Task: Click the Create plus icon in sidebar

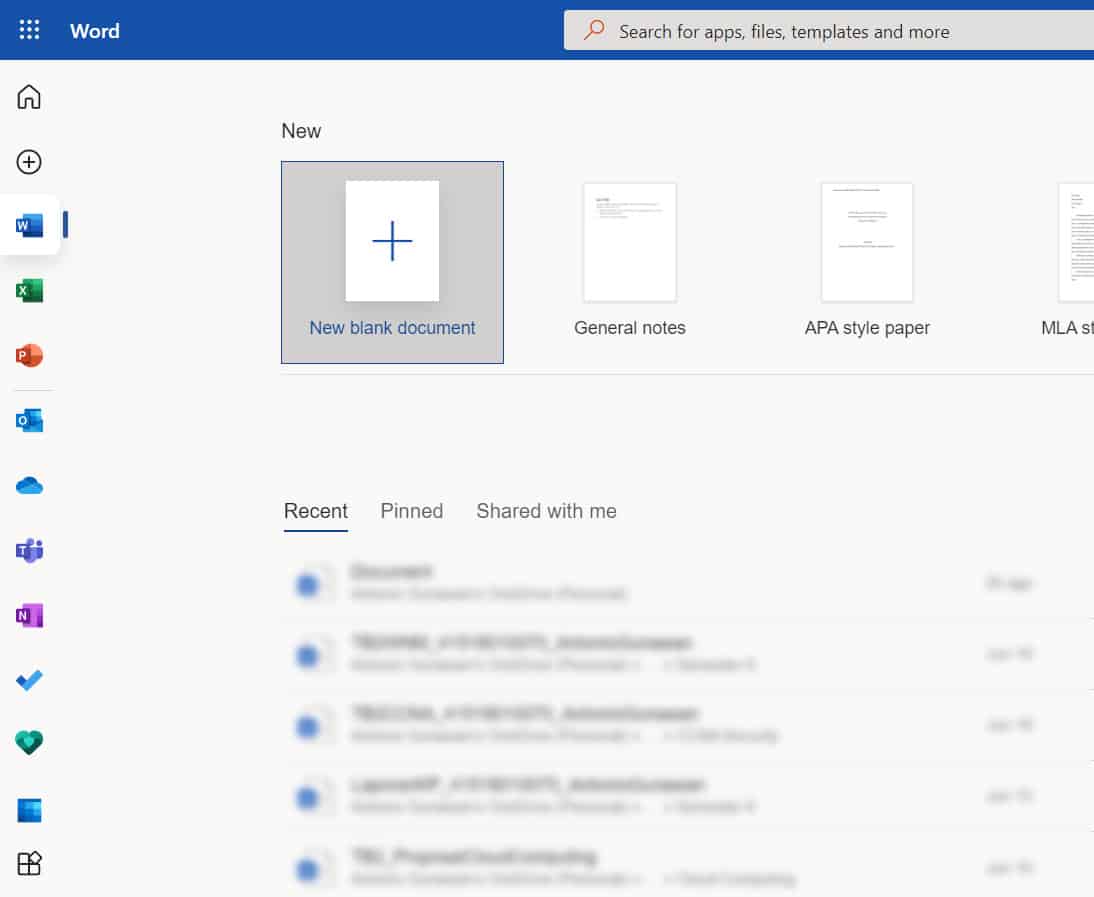Action: [29, 162]
